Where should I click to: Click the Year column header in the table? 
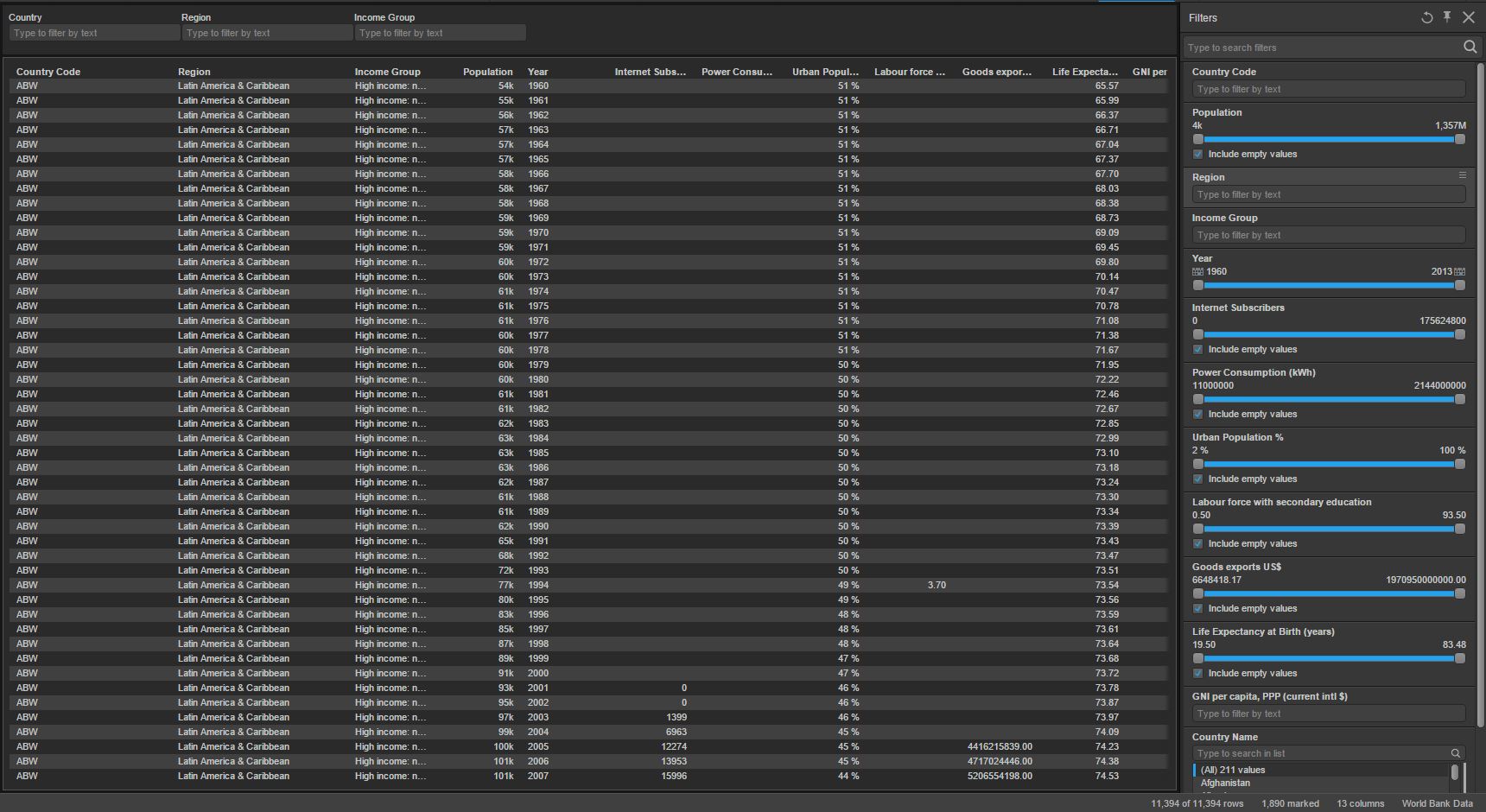[537, 72]
